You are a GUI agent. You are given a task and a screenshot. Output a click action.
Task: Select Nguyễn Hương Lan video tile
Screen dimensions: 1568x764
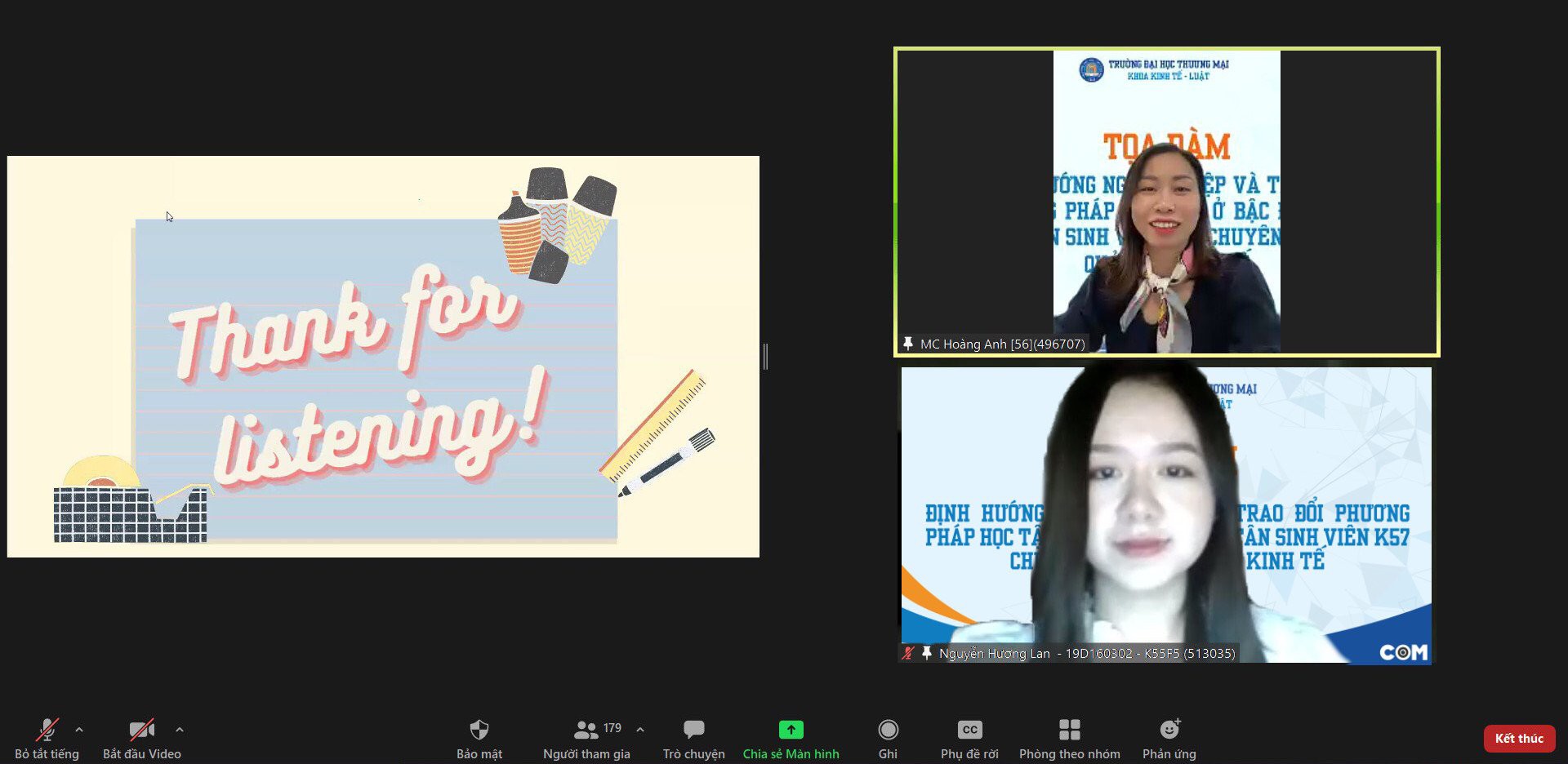pyautogui.click(x=1166, y=514)
